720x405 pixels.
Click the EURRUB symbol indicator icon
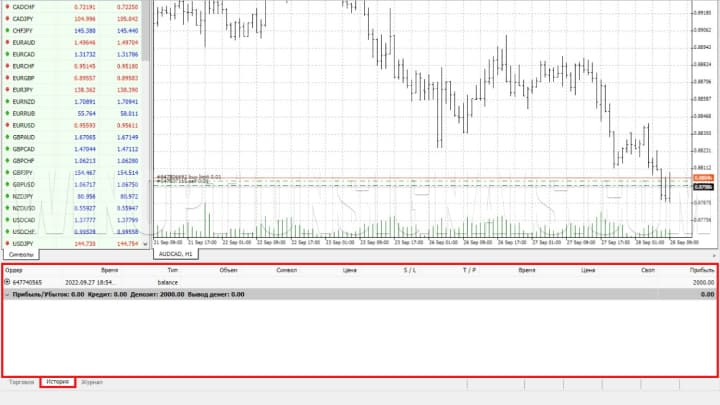coord(7,113)
